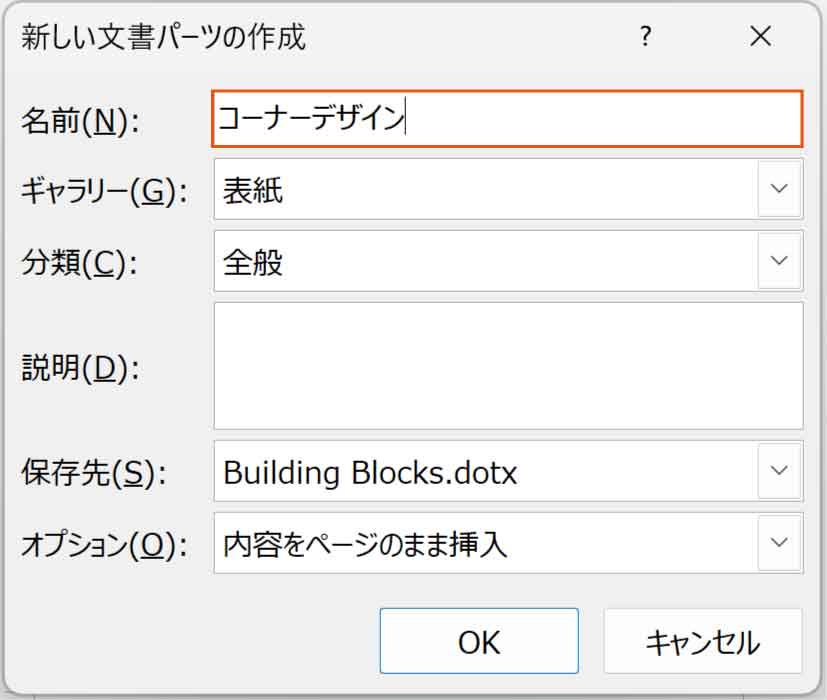This screenshot has height=700, width=827.
Task: Click the 保存先(S) label
Action: (x=92, y=473)
